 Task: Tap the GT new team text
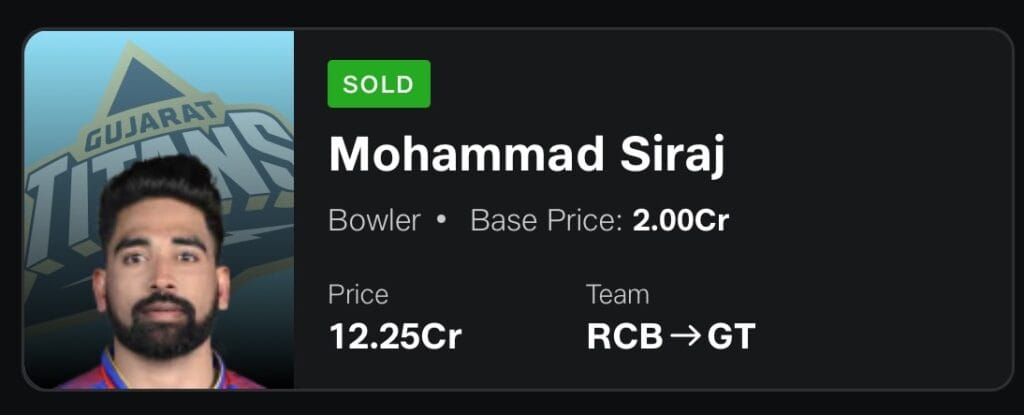[x=731, y=337]
